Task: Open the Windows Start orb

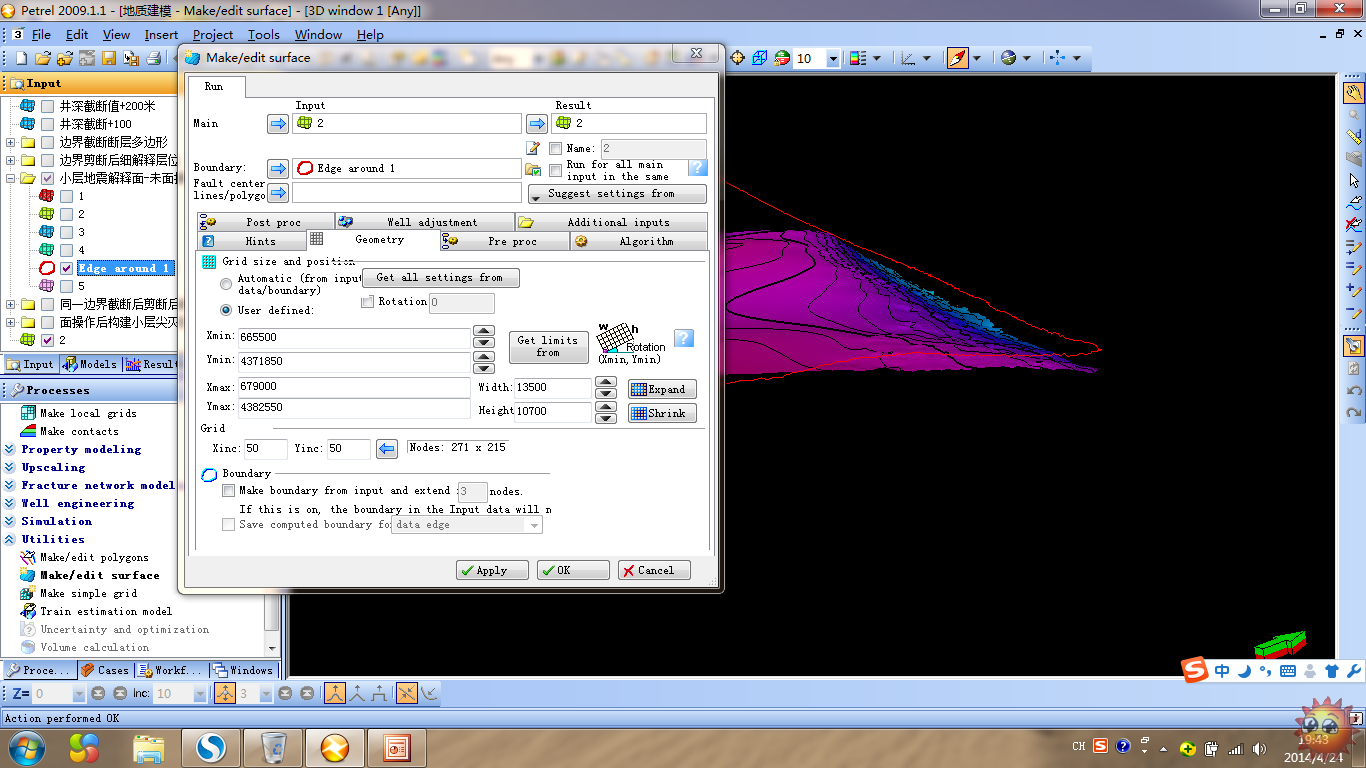Action: coord(26,747)
